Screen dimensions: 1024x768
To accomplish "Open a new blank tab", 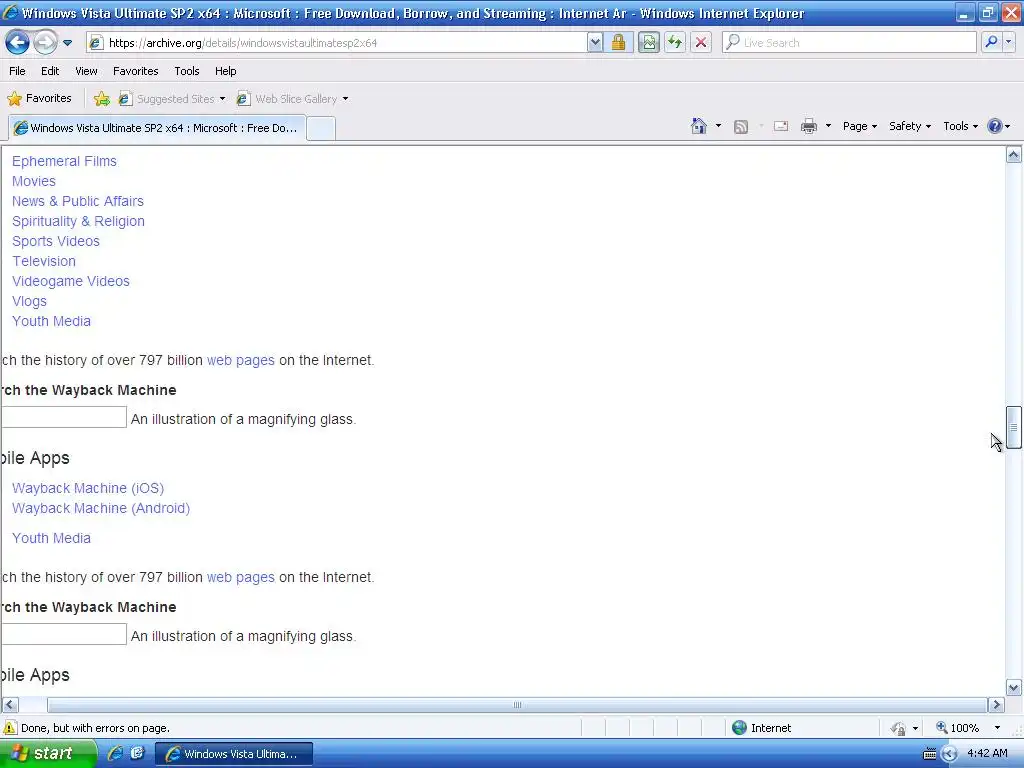I will click(x=321, y=129).
